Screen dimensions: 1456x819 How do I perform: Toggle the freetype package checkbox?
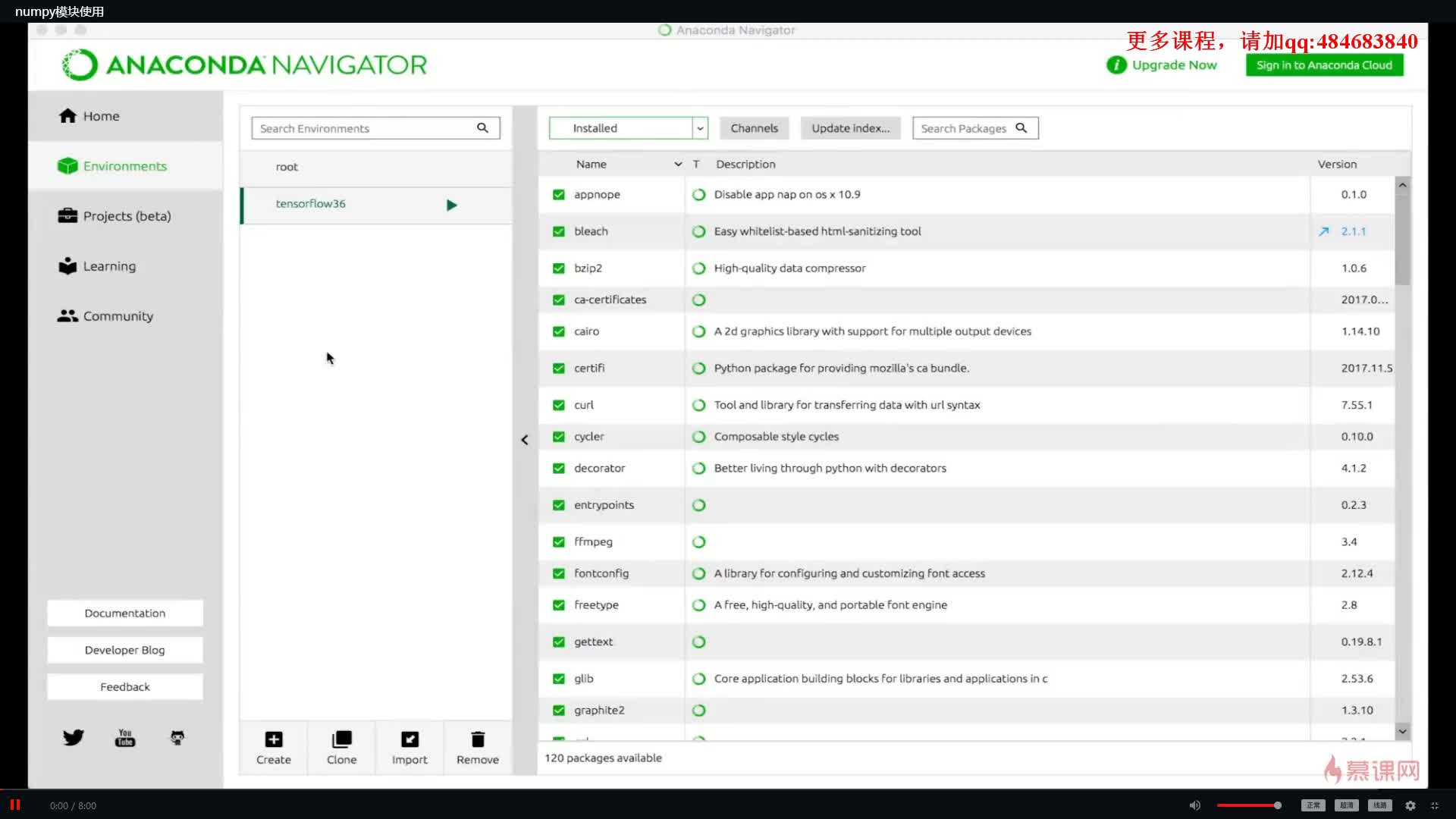559,605
